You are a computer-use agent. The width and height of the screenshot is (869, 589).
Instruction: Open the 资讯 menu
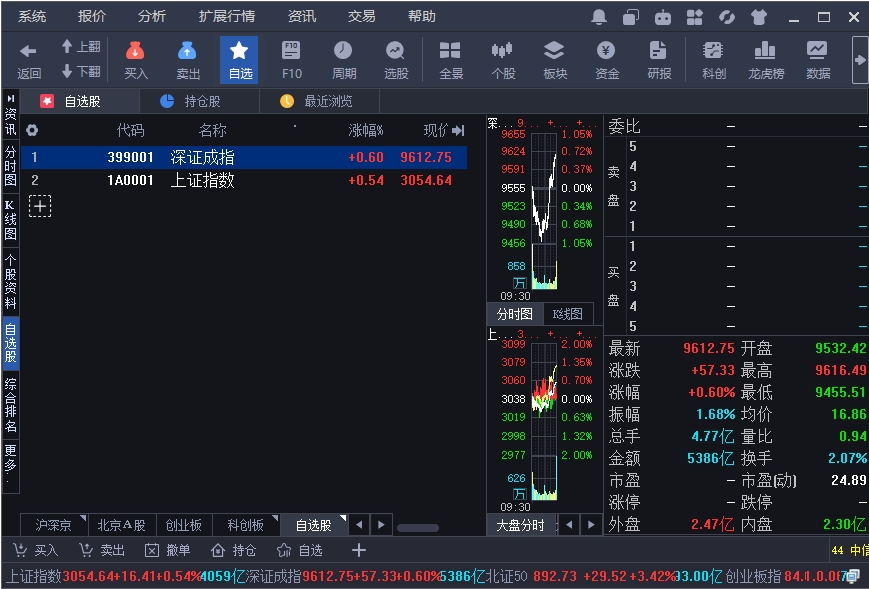[x=301, y=17]
